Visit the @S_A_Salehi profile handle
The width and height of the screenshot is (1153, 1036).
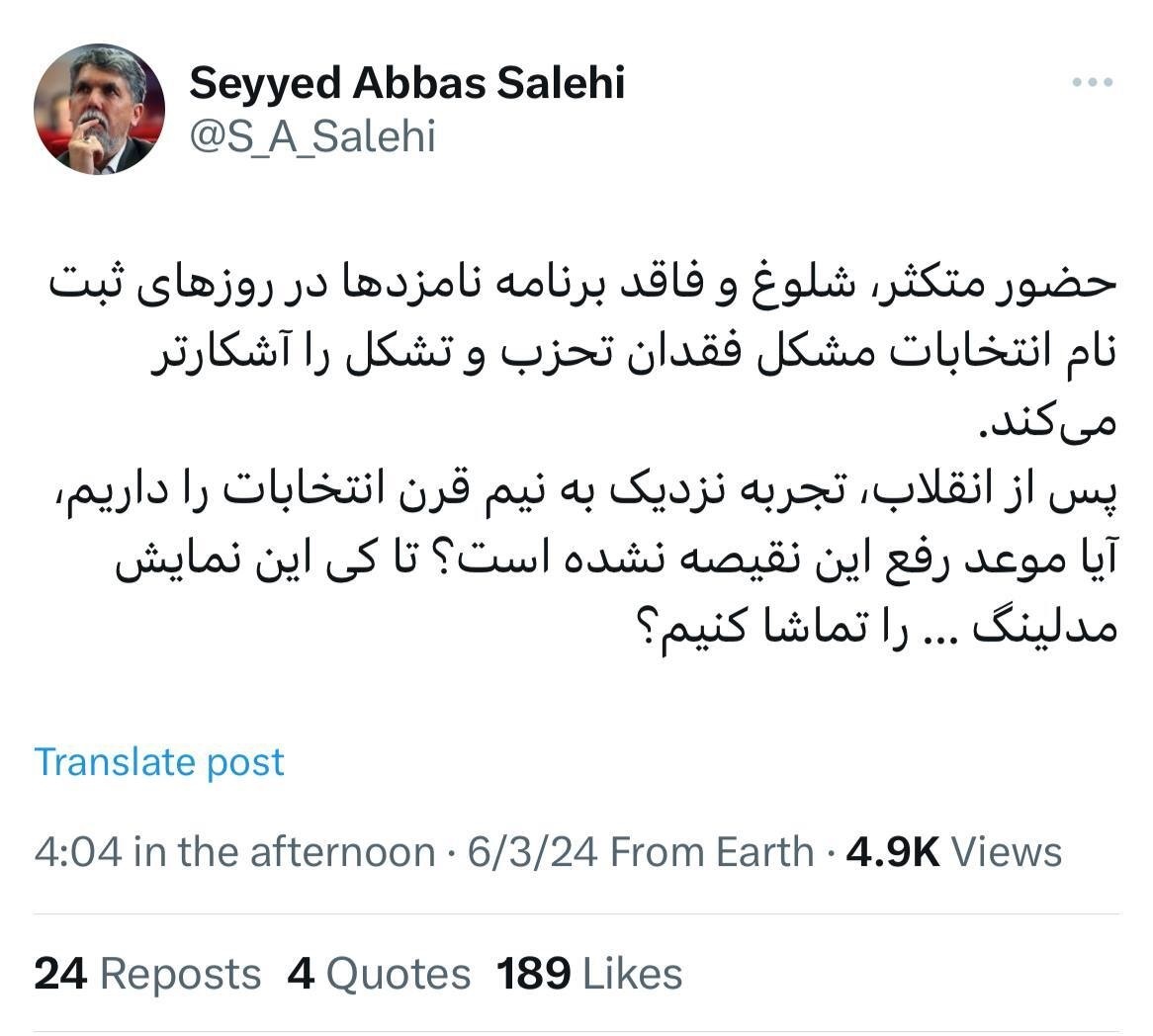pos(312,137)
